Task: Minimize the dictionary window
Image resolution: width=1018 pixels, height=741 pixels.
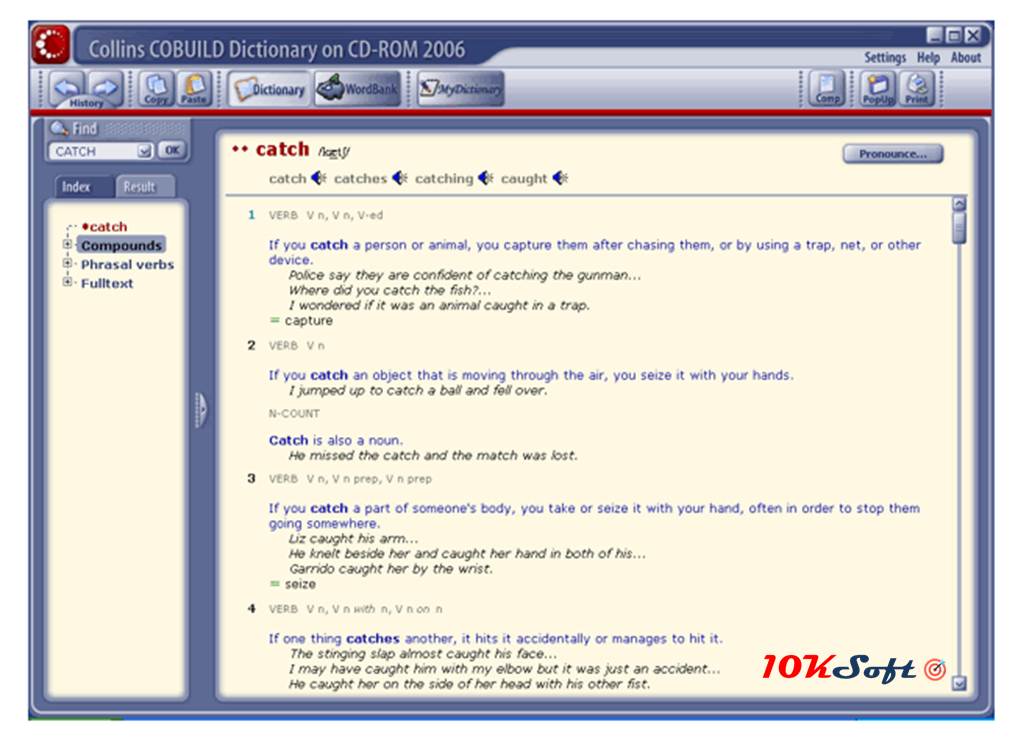Action: pos(934,35)
